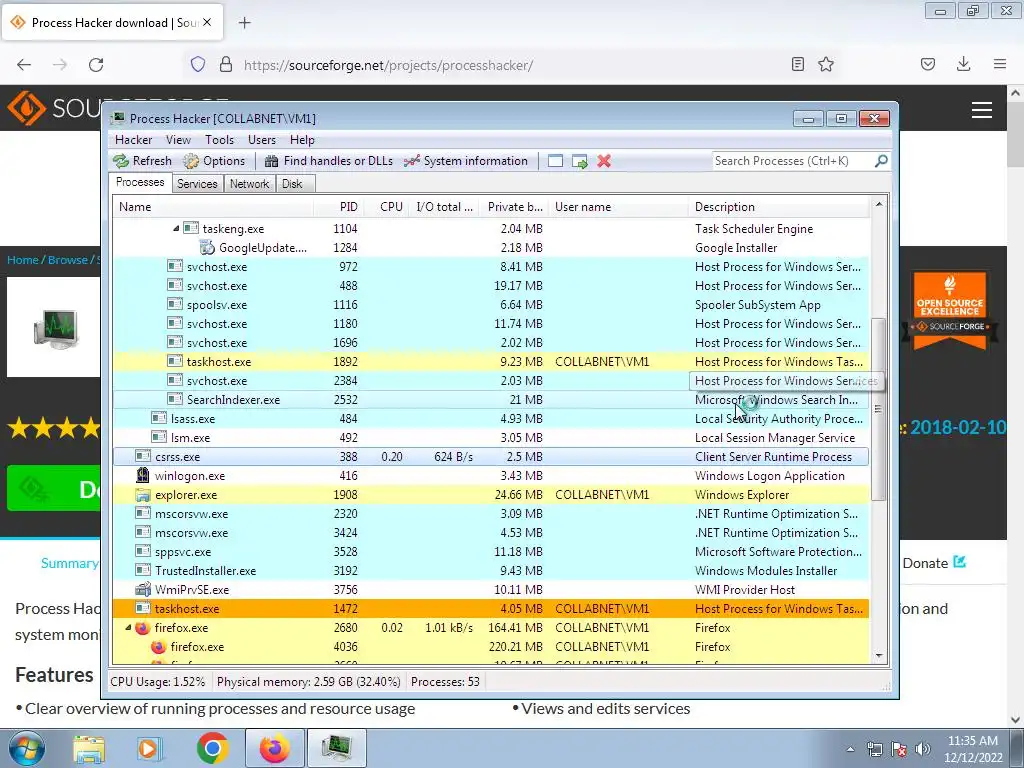Open the View menu

click(178, 140)
